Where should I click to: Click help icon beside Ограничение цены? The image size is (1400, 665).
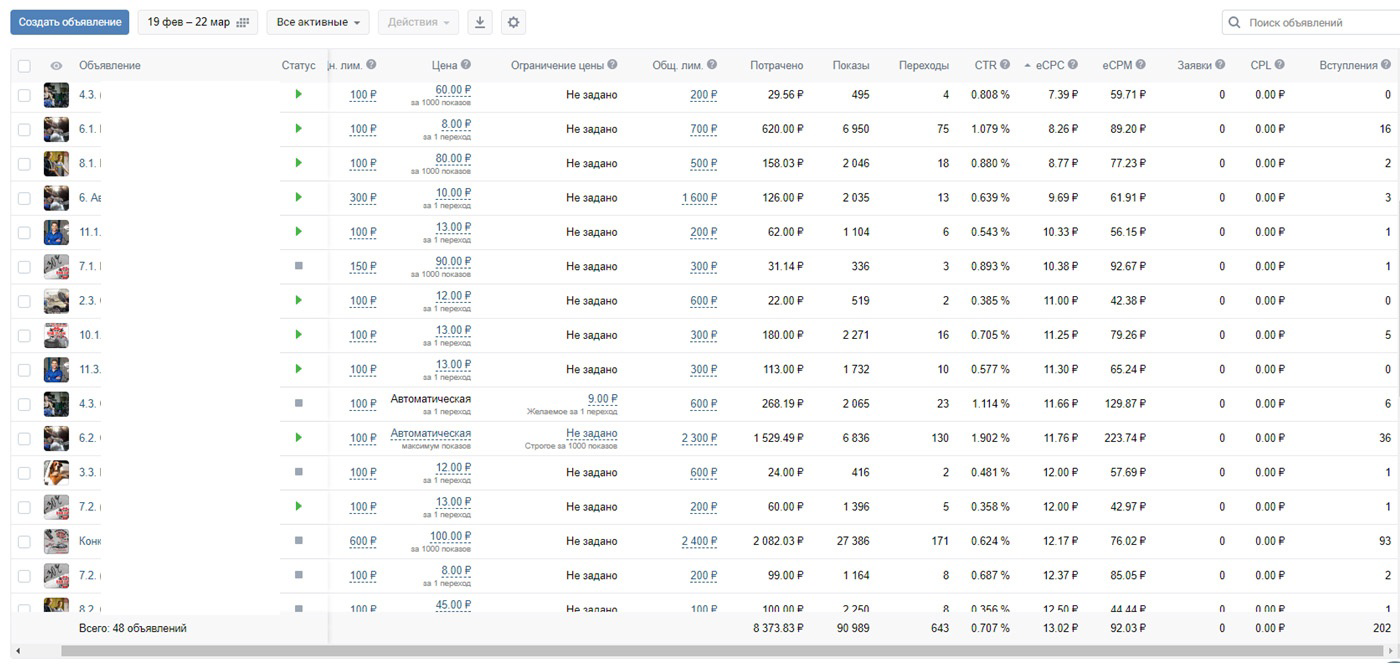(x=612, y=65)
